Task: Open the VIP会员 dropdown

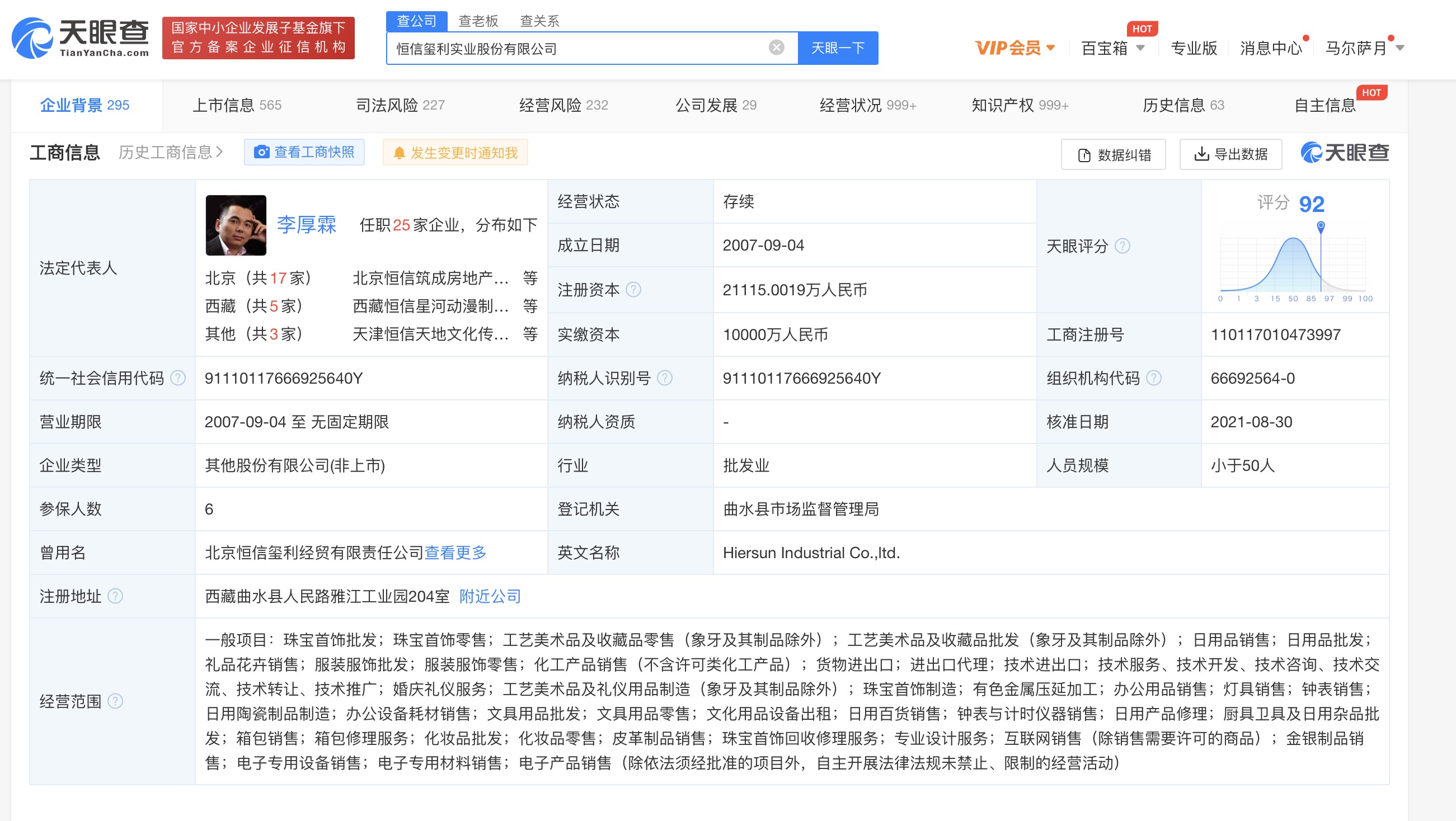Action: point(1015,48)
